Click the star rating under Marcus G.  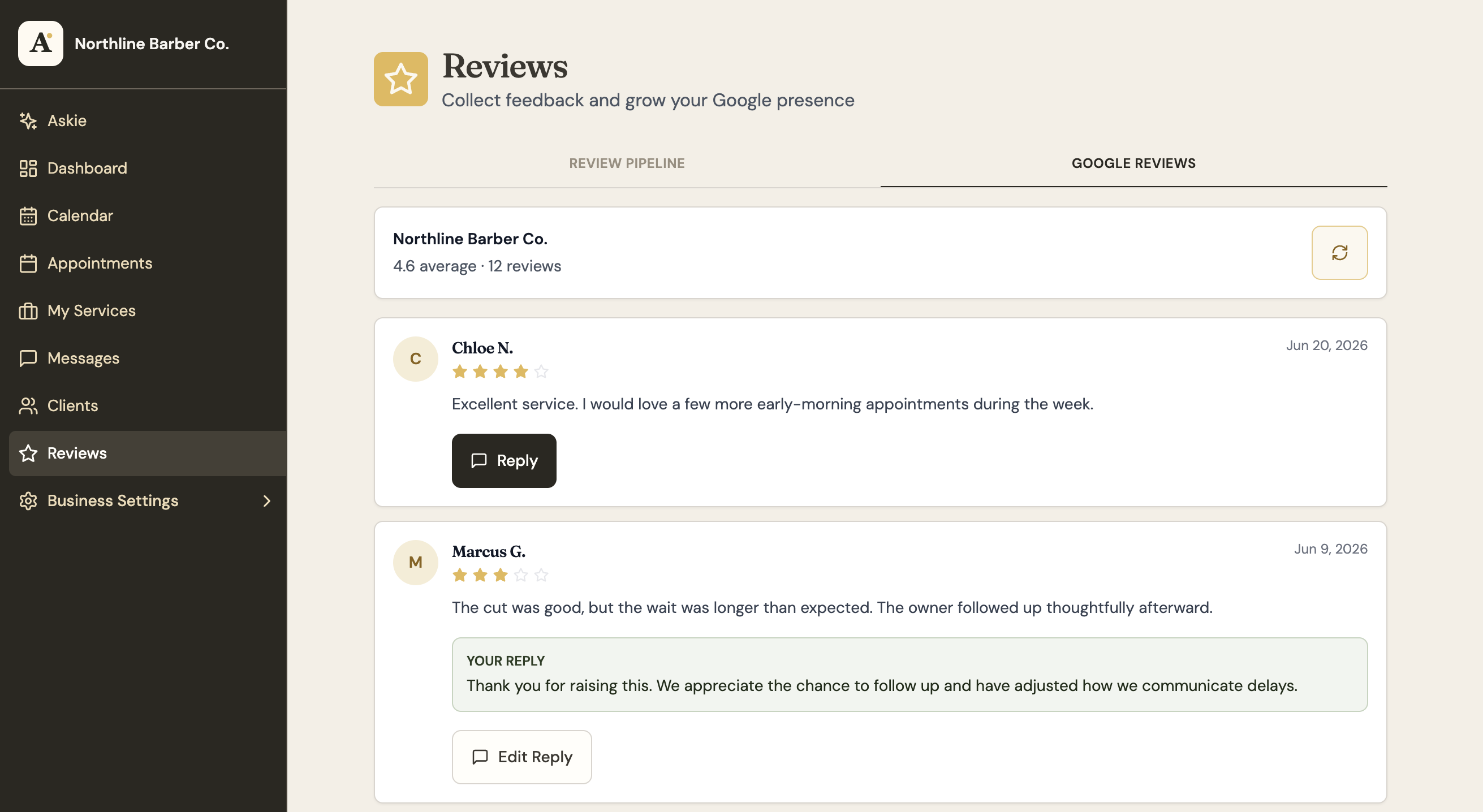[500, 576]
